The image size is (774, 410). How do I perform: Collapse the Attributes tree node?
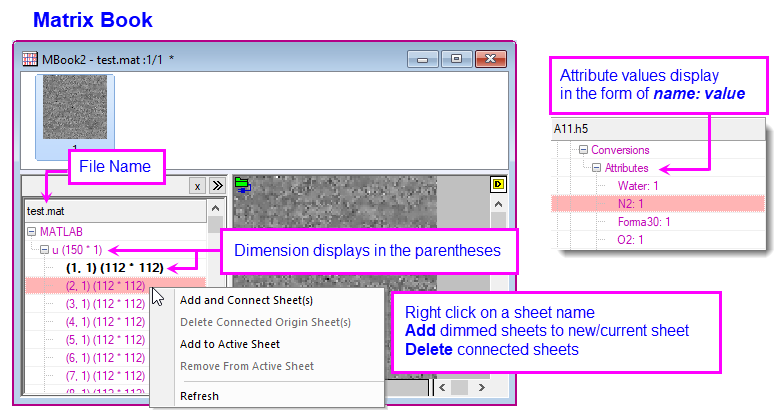point(597,168)
